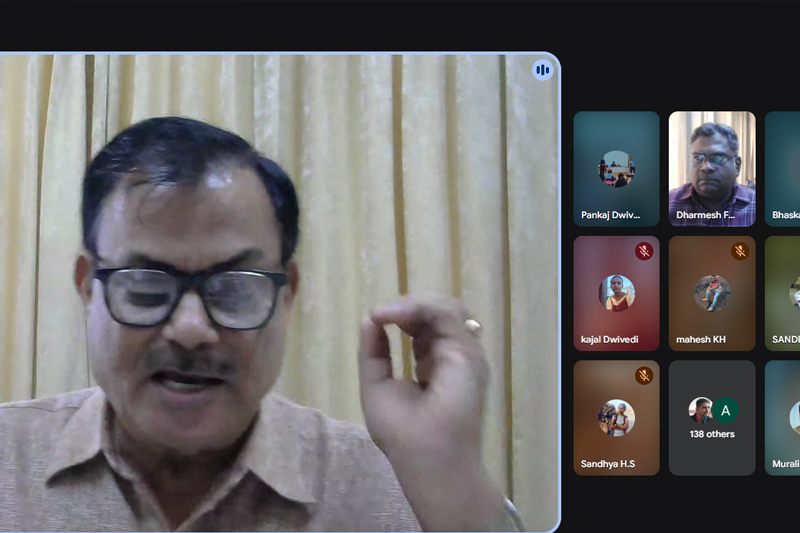
Task: Select the Murali participant tile
Action: (783, 418)
